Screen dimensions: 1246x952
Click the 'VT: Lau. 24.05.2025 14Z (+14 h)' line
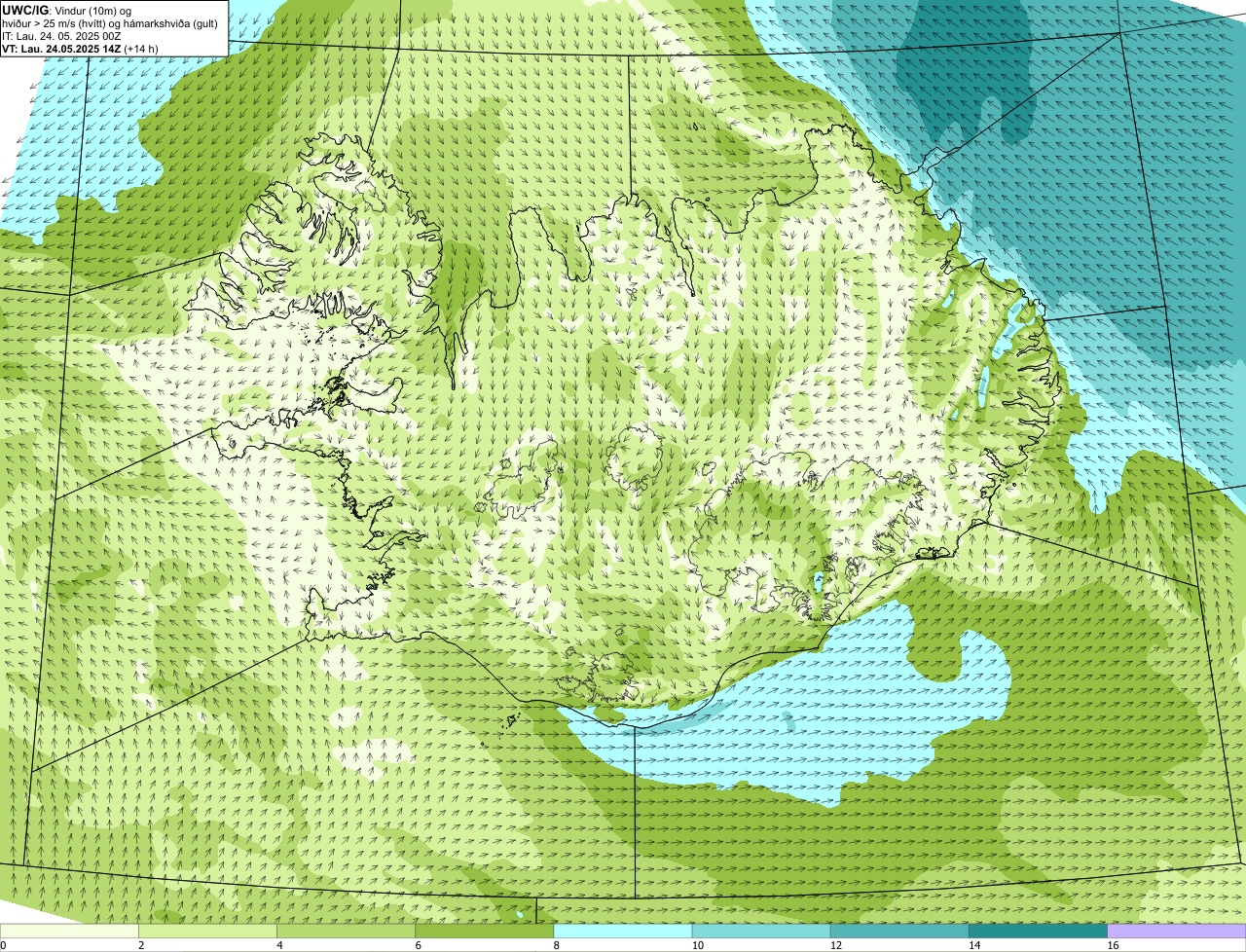click(80, 48)
